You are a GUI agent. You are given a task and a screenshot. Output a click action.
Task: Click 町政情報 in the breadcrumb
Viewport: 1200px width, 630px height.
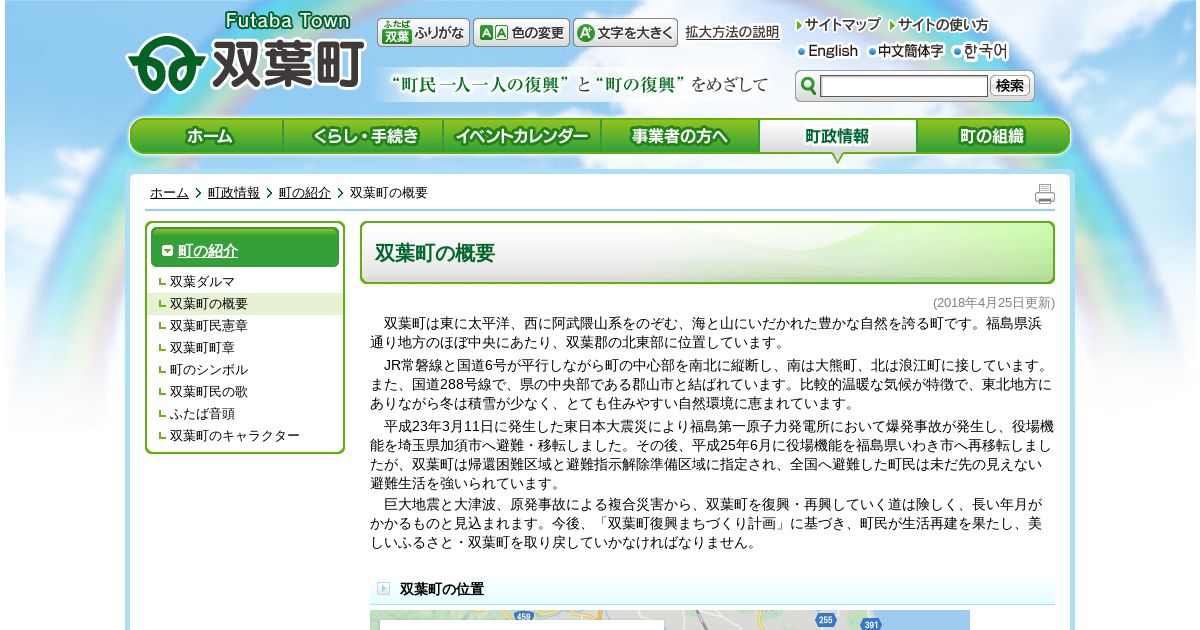(x=234, y=193)
